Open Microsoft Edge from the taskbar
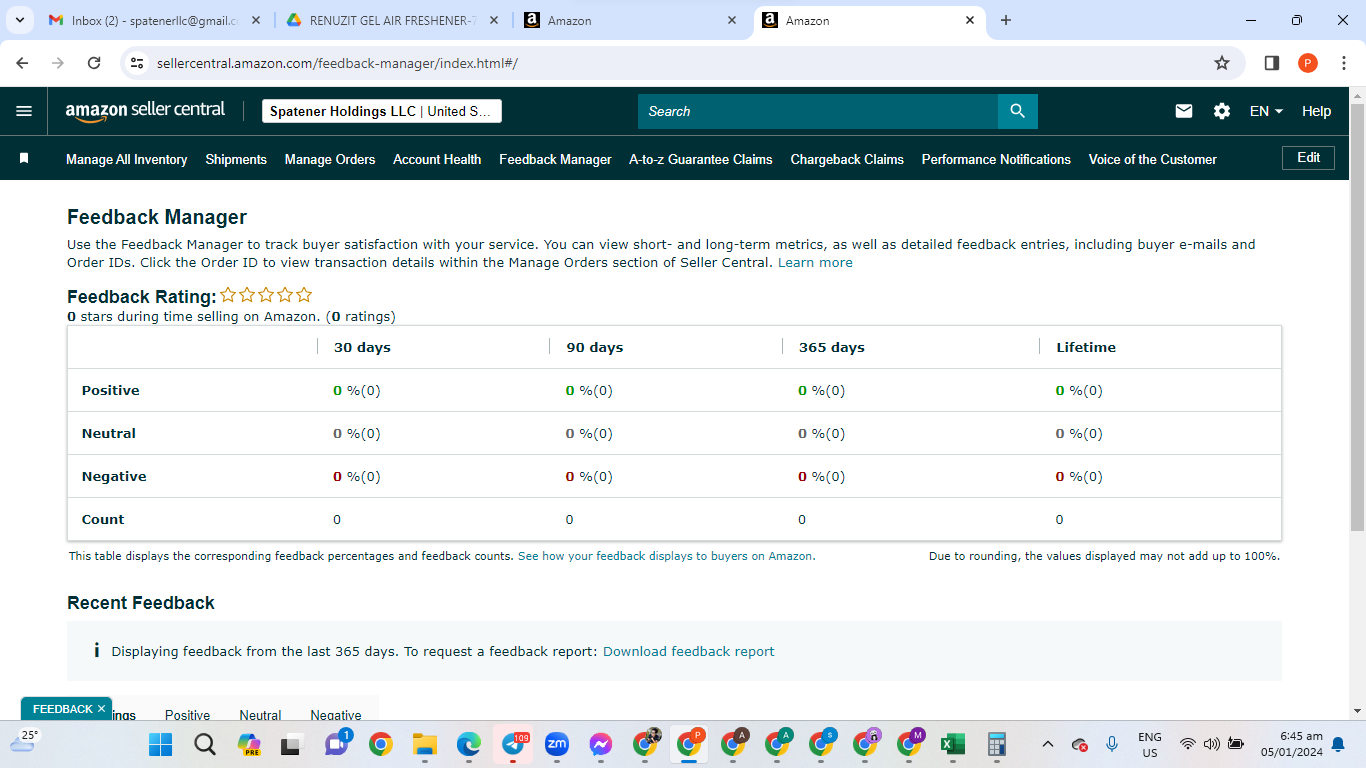This screenshot has height=768, width=1366. (469, 744)
